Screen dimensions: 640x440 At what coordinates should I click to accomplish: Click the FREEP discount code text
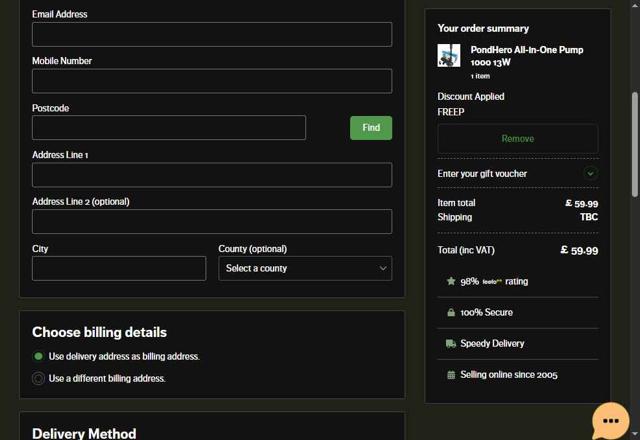click(x=451, y=112)
